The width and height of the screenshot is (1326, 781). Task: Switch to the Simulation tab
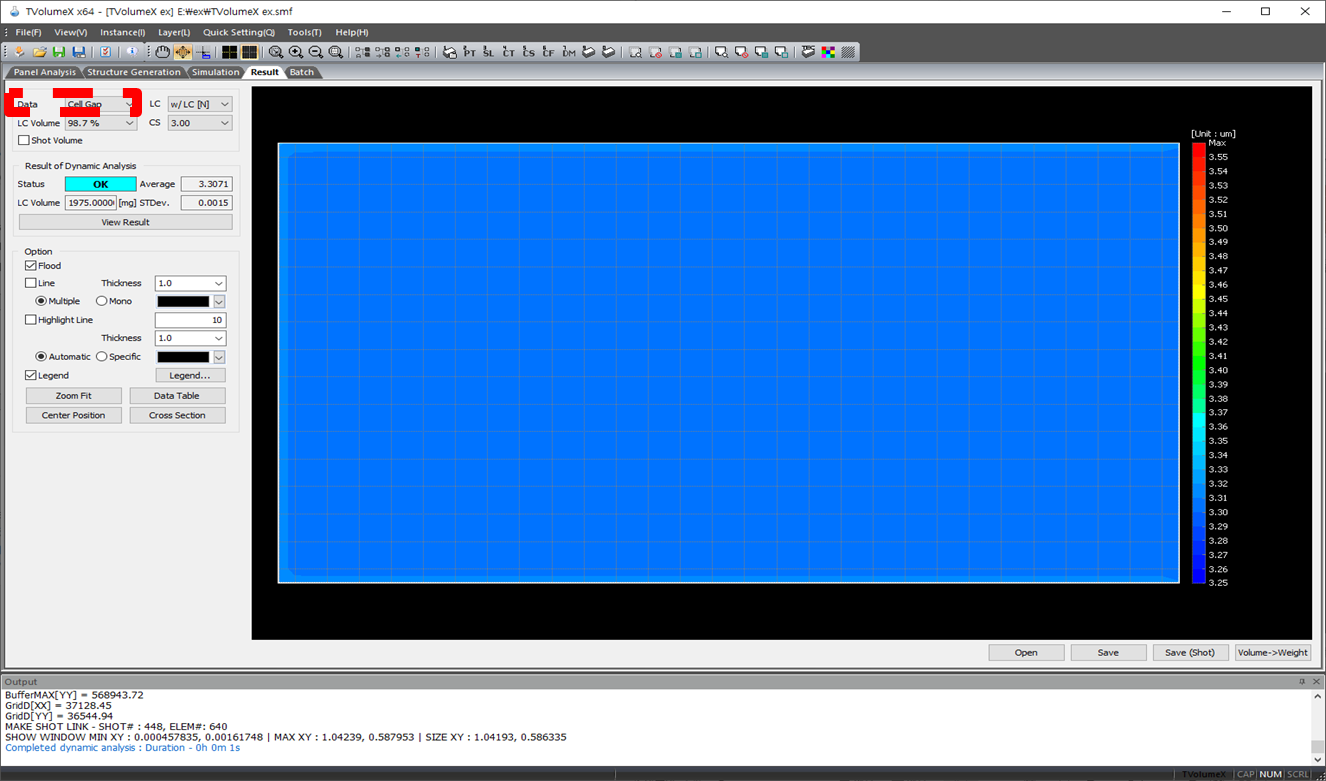[x=216, y=72]
